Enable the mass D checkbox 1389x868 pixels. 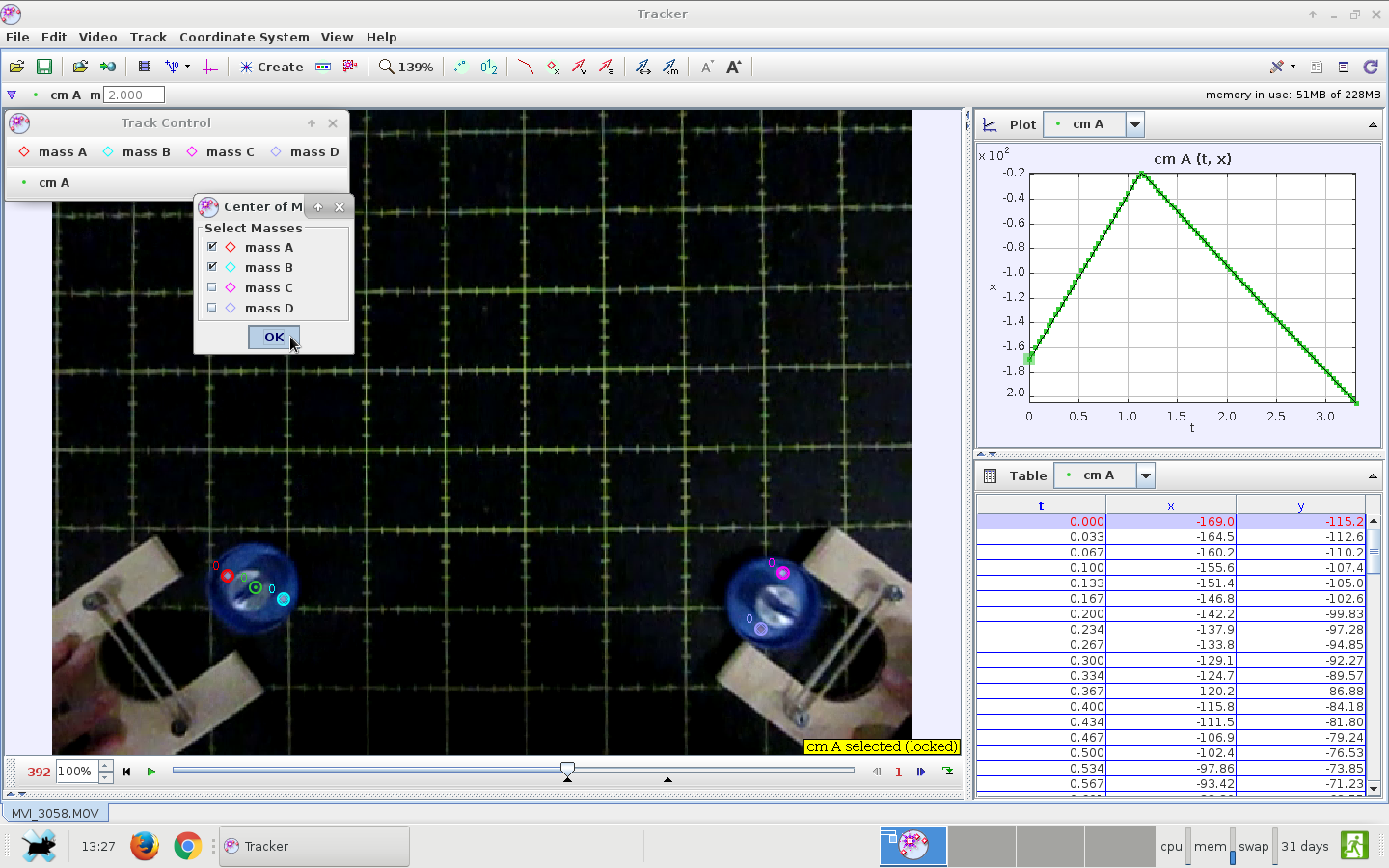[212, 308]
